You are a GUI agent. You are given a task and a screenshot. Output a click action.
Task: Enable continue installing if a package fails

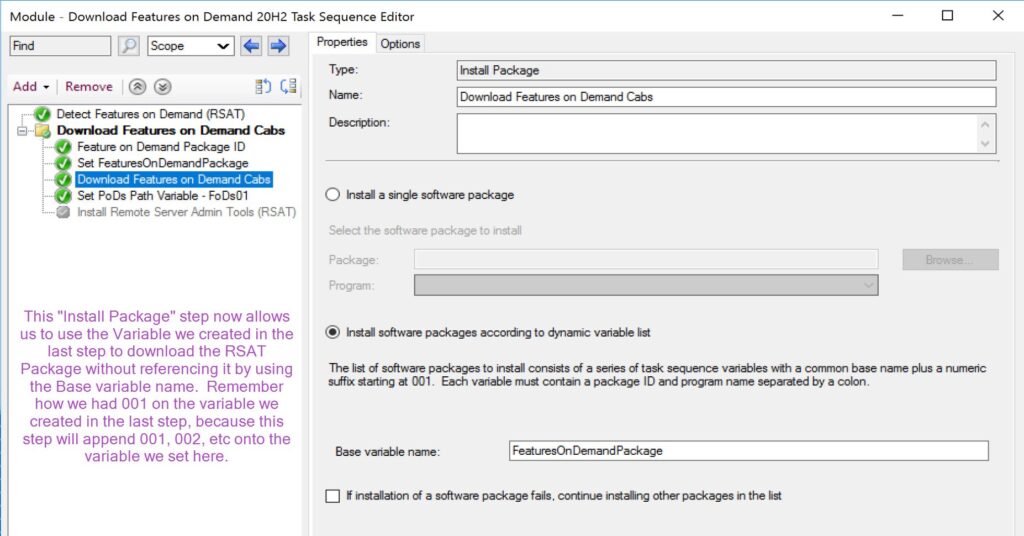(333, 496)
